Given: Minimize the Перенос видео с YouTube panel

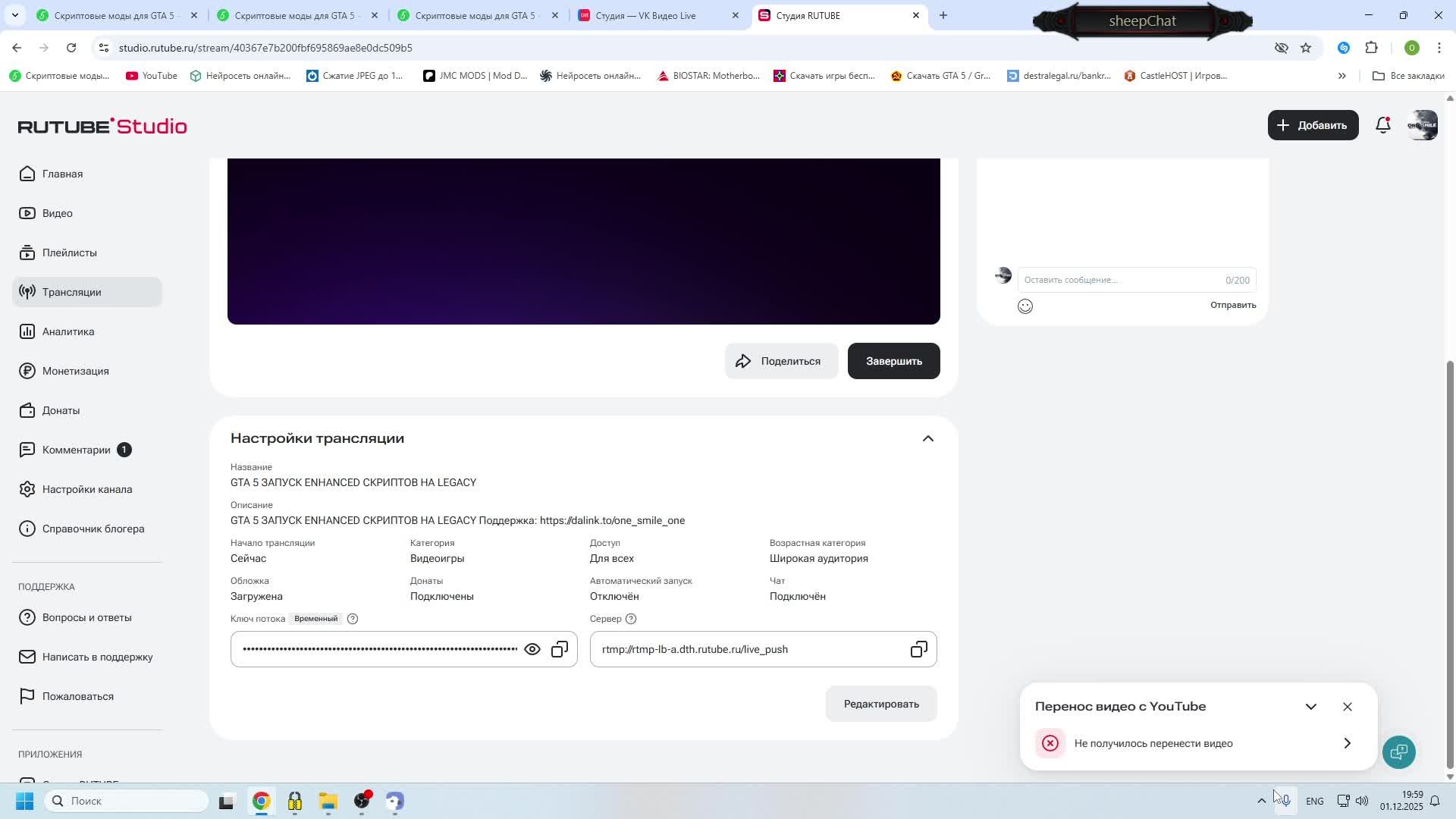Looking at the screenshot, I should pos(1310,707).
